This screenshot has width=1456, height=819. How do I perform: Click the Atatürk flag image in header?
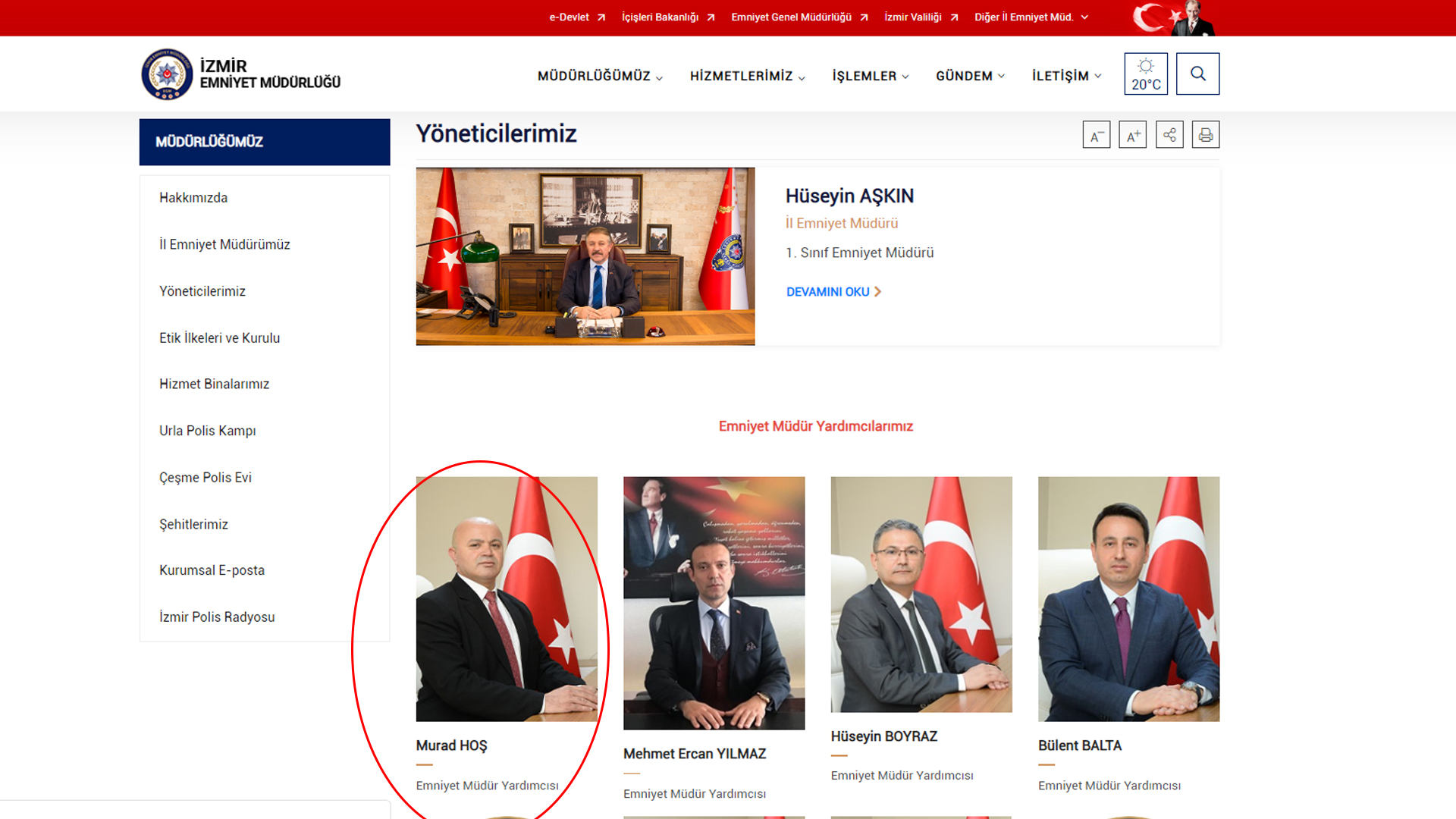point(1173,17)
